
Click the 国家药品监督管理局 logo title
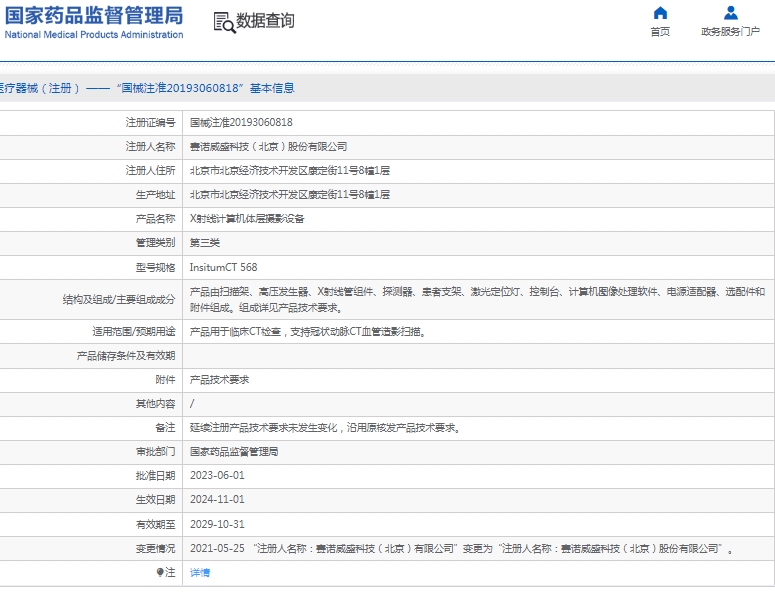(x=94, y=16)
